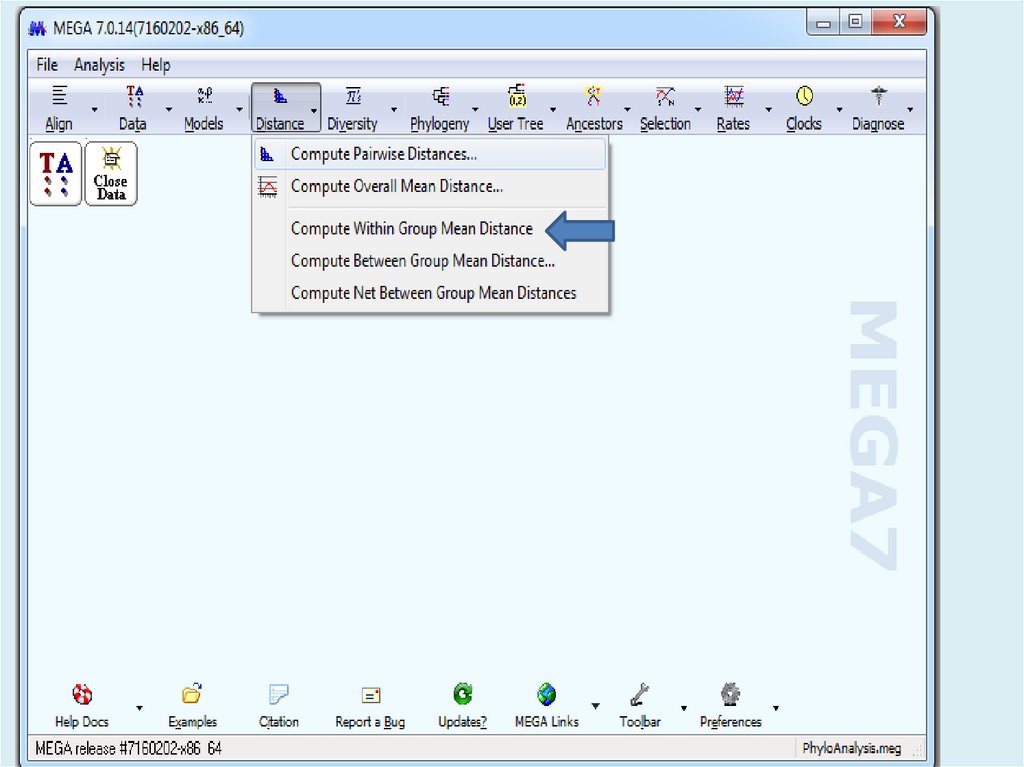The width and height of the screenshot is (1024, 767).
Task: Open the Help menu
Action: pos(156,65)
